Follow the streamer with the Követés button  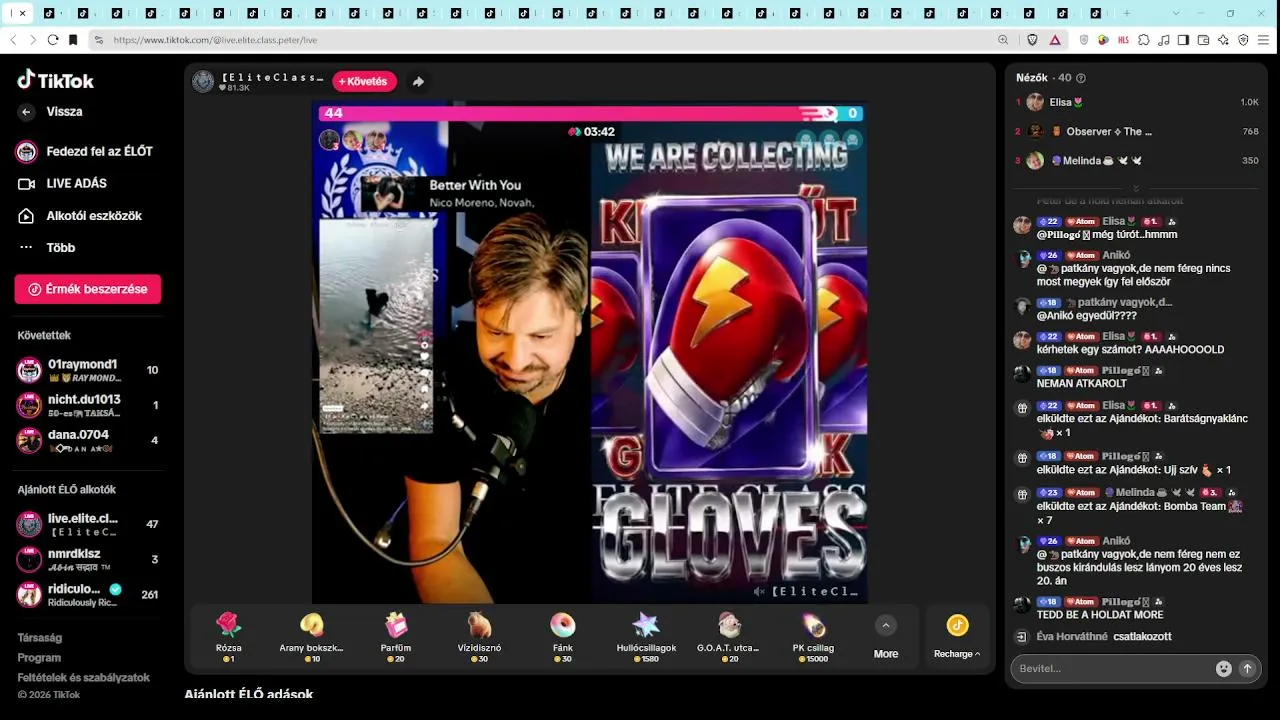(x=365, y=82)
